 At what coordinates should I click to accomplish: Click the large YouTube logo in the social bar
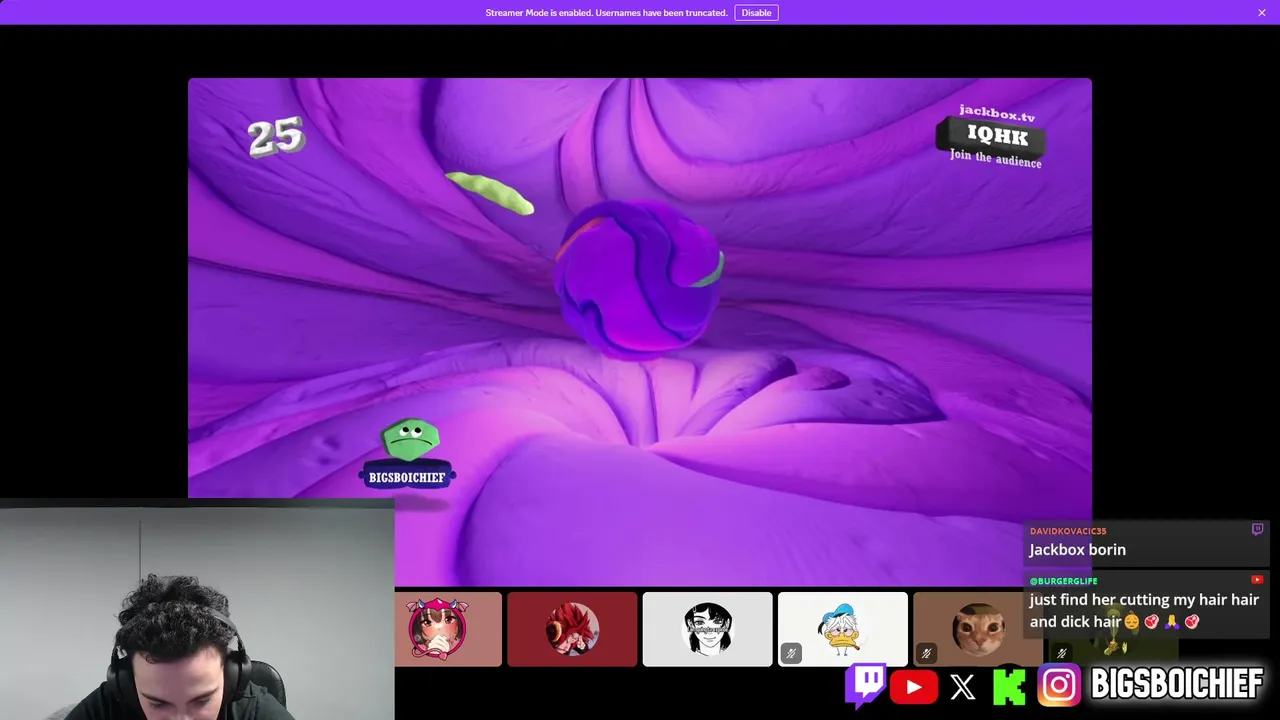point(913,687)
